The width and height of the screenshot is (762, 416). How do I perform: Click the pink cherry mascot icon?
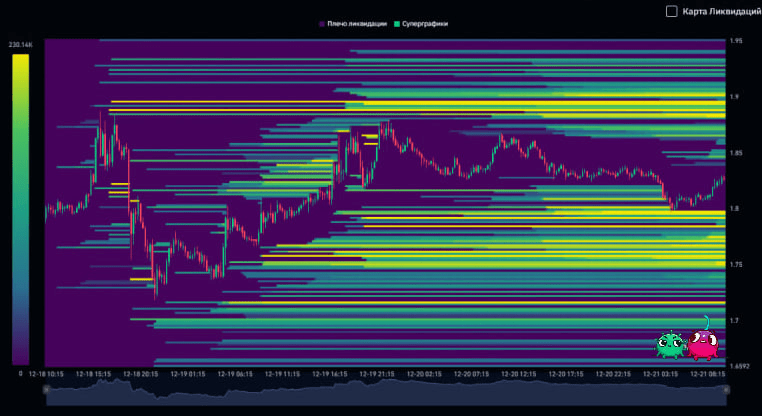pos(703,342)
